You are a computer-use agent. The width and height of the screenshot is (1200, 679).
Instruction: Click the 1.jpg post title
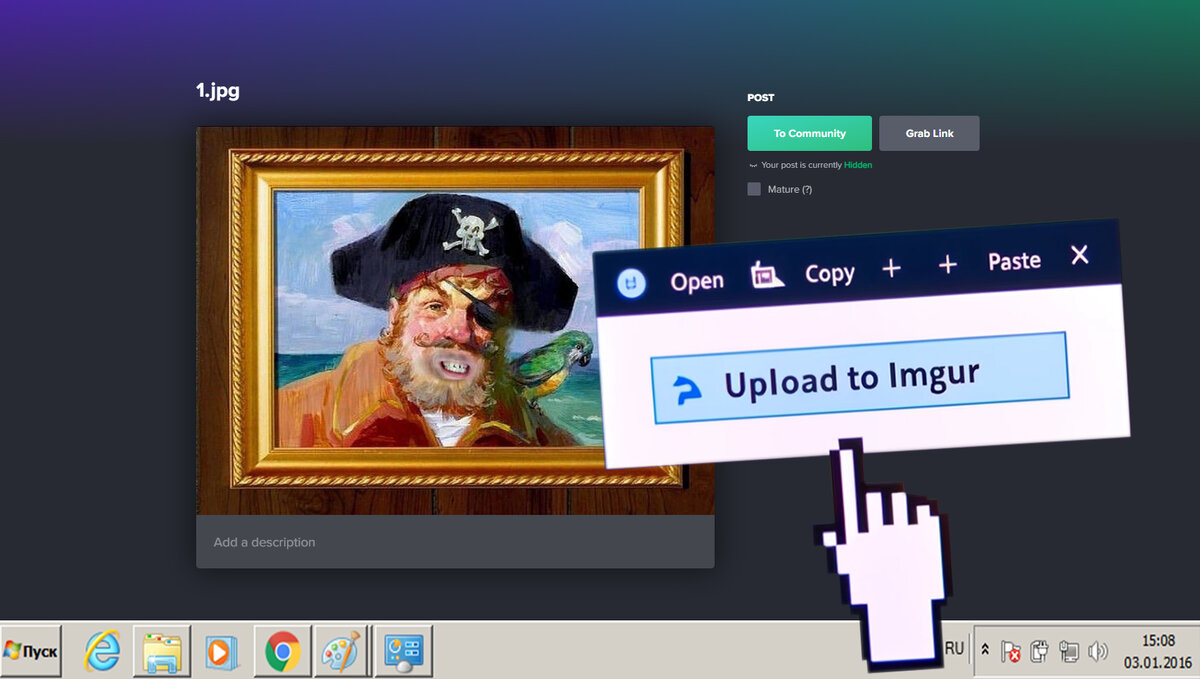[x=218, y=91]
